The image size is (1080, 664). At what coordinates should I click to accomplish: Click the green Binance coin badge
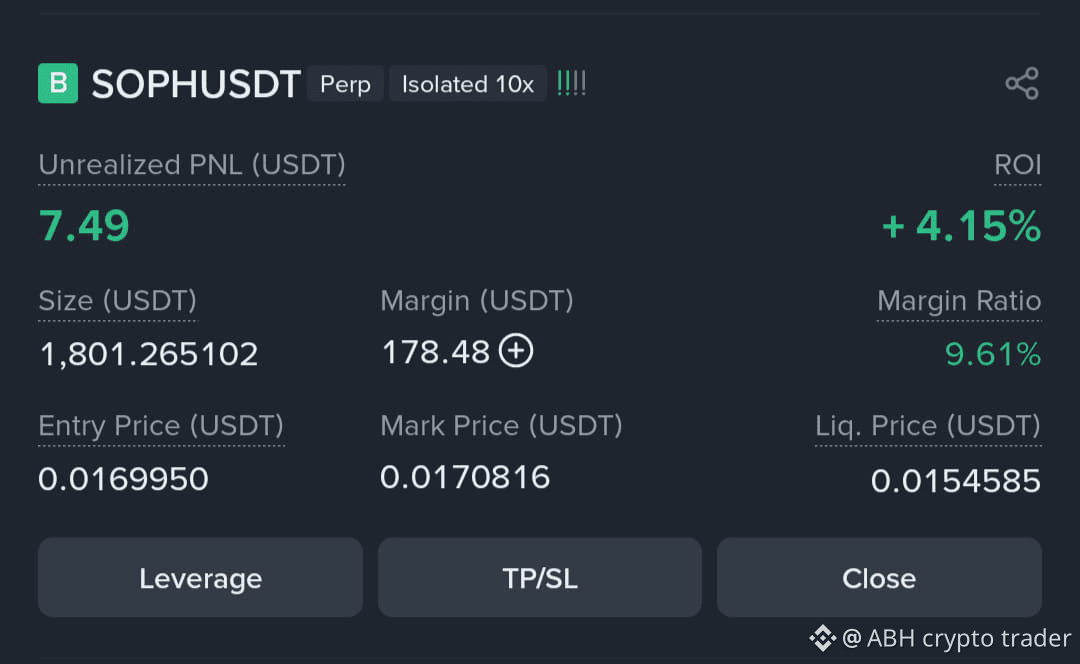click(57, 84)
